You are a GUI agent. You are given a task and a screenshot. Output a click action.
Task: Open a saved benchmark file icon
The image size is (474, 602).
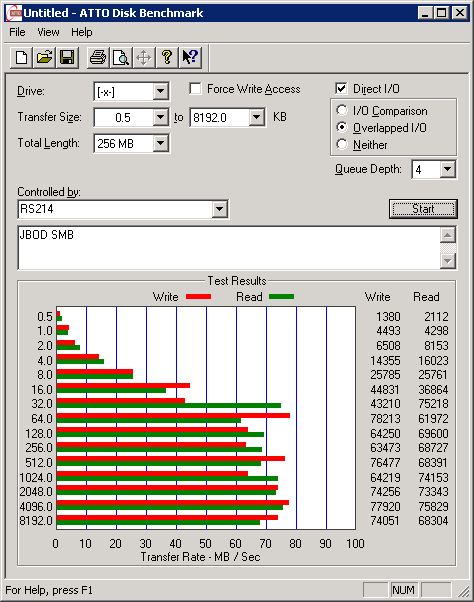click(x=44, y=58)
